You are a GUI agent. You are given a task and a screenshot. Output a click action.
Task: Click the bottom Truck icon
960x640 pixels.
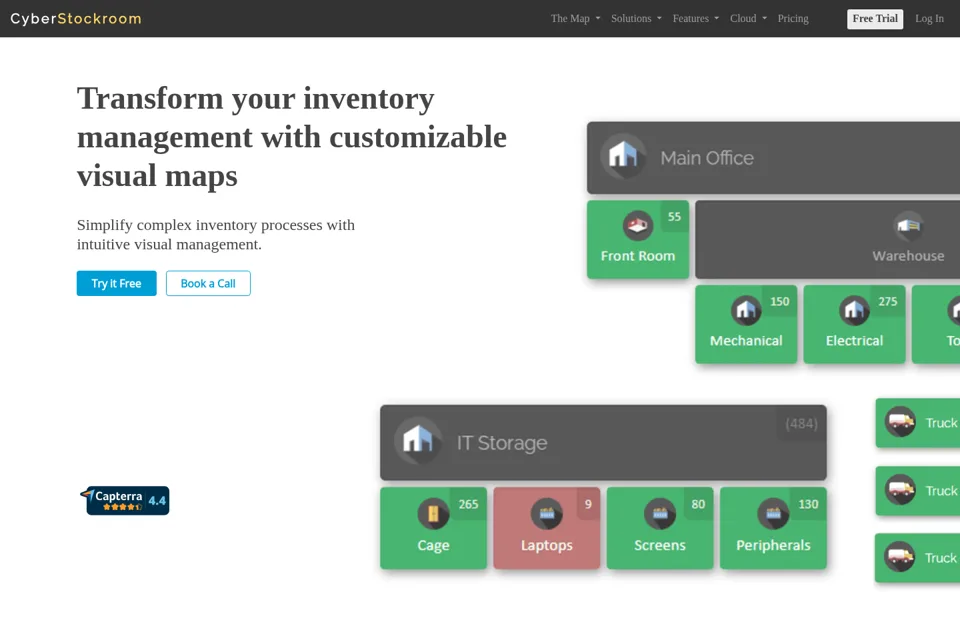[900, 557]
